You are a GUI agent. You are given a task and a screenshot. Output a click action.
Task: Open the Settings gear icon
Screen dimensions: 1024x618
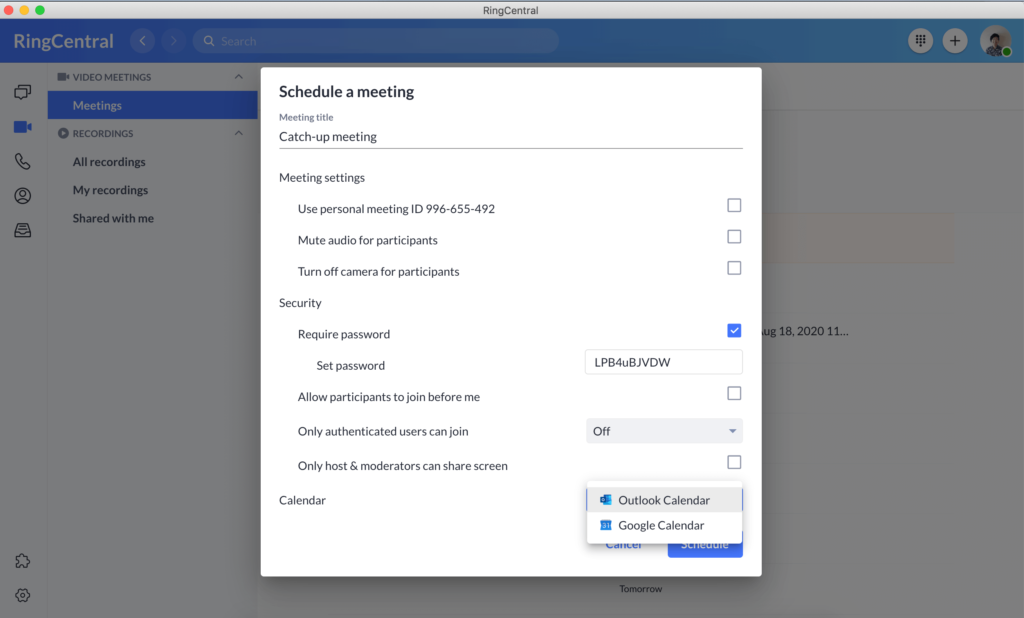click(x=22, y=595)
